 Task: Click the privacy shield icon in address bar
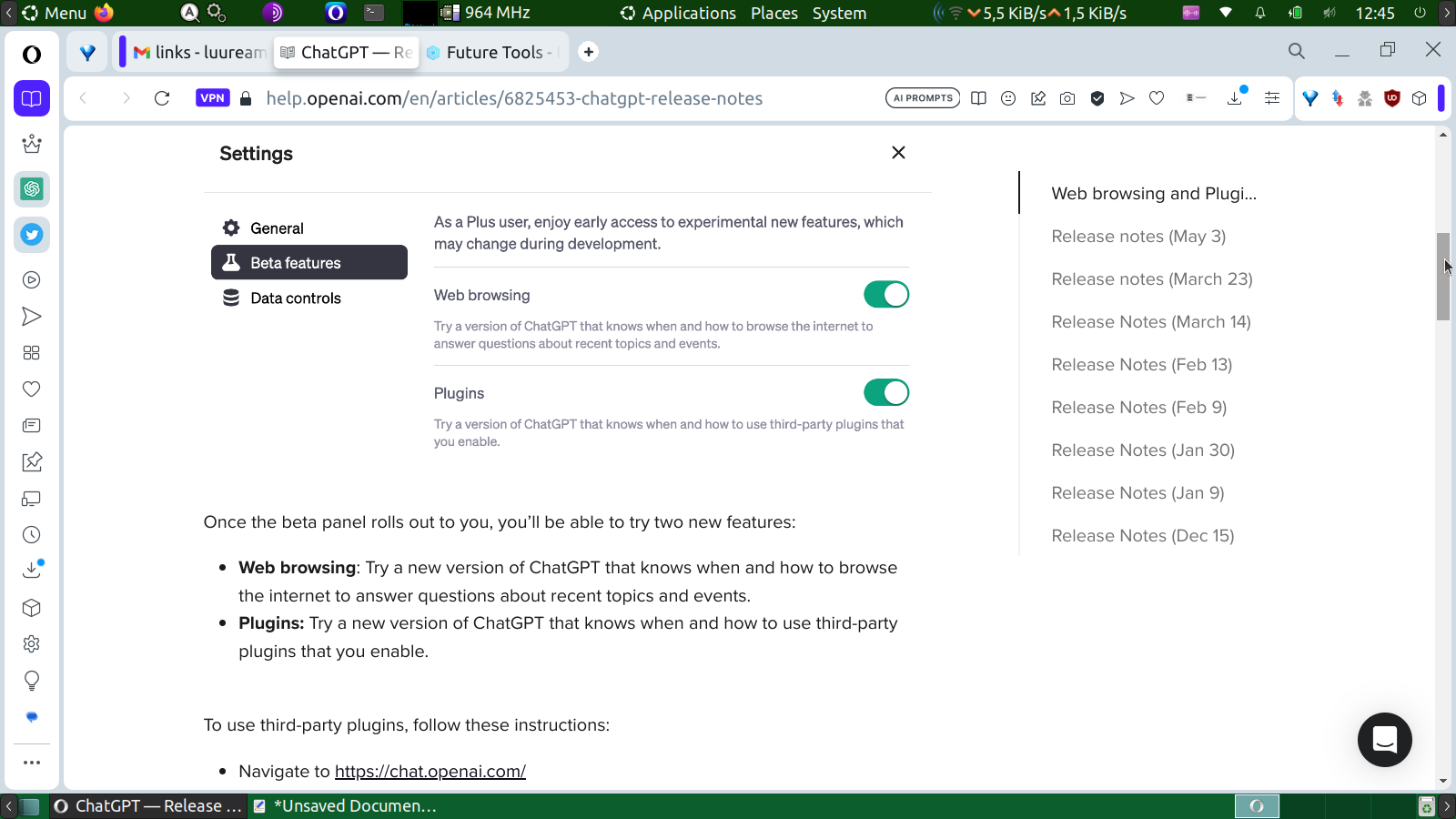(x=1097, y=98)
